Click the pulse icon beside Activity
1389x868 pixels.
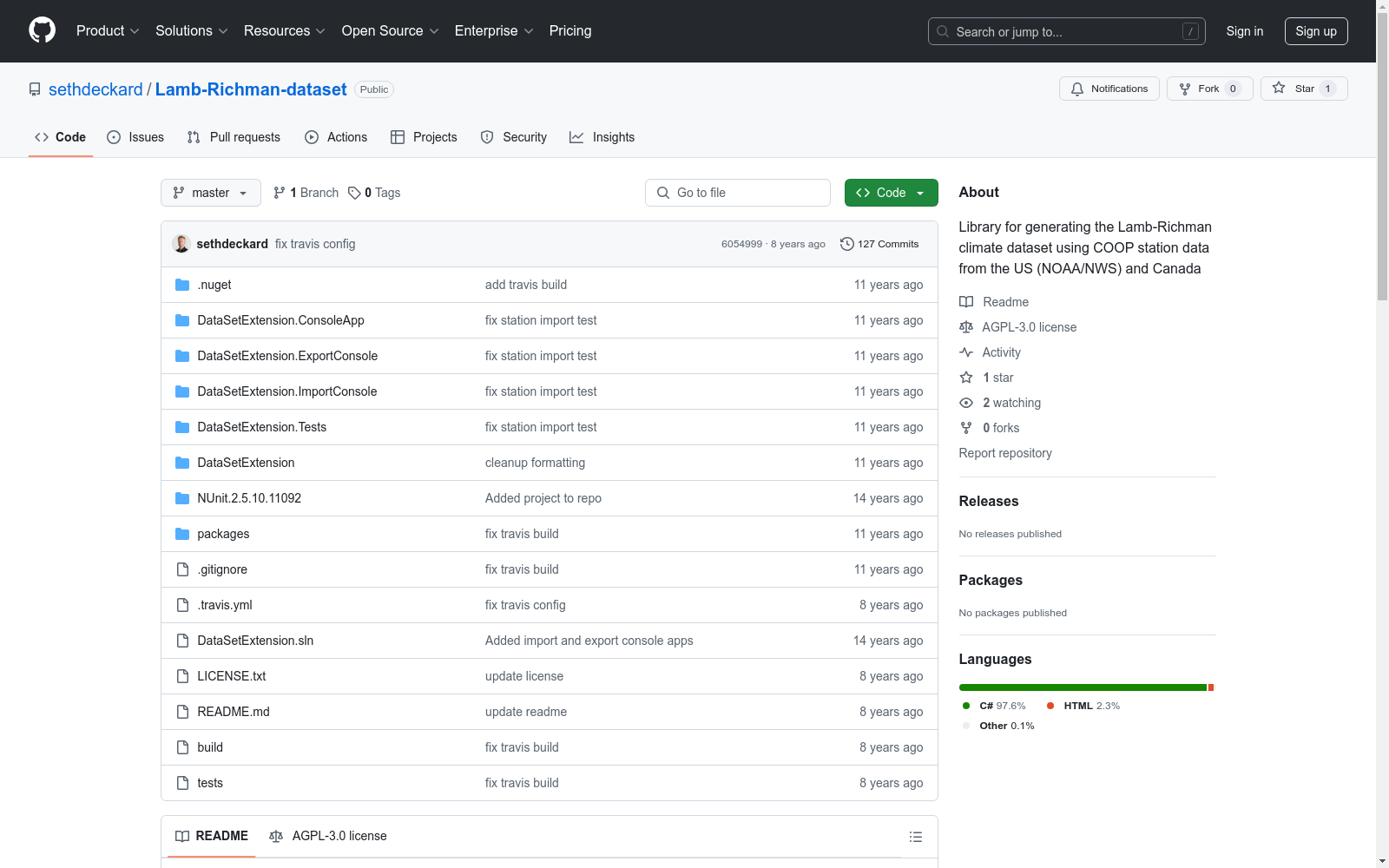point(966,352)
